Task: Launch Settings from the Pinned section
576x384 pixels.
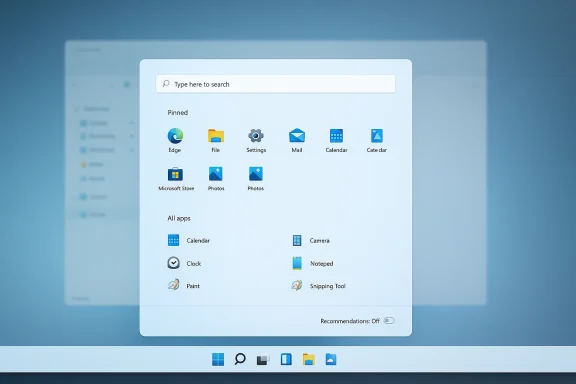Action: pyautogui.click(x=256, y=140)
